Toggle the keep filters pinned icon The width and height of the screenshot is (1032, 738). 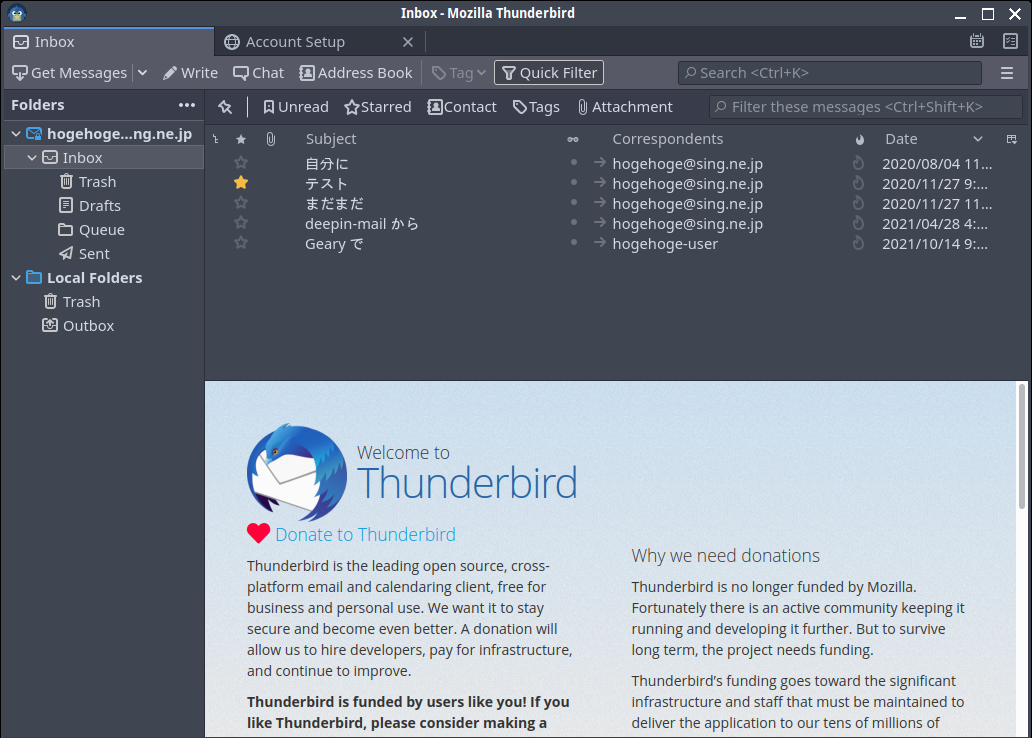pyautogui.click(x=225, y=107)
